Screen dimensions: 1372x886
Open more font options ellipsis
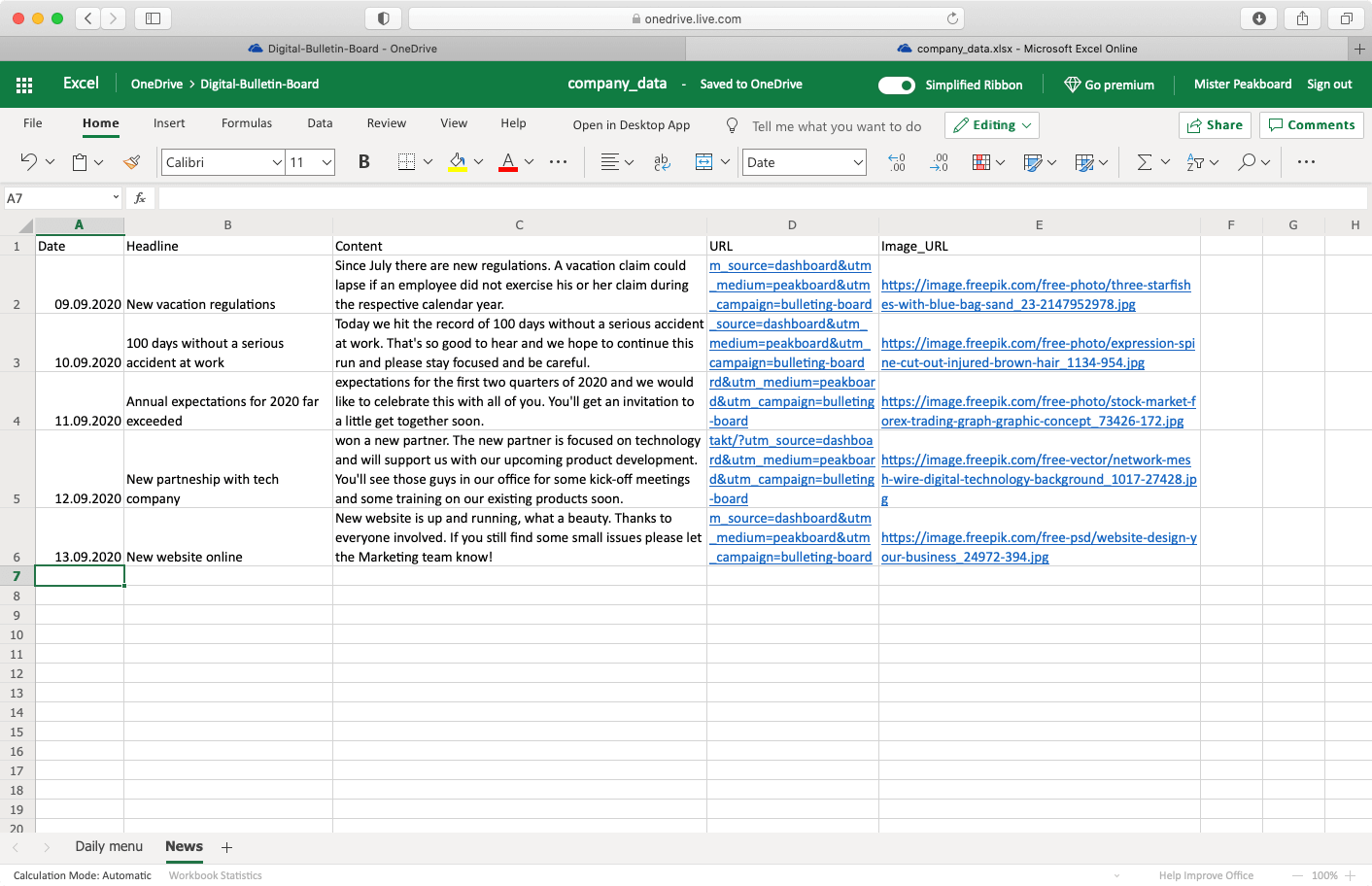pos(558,162)
